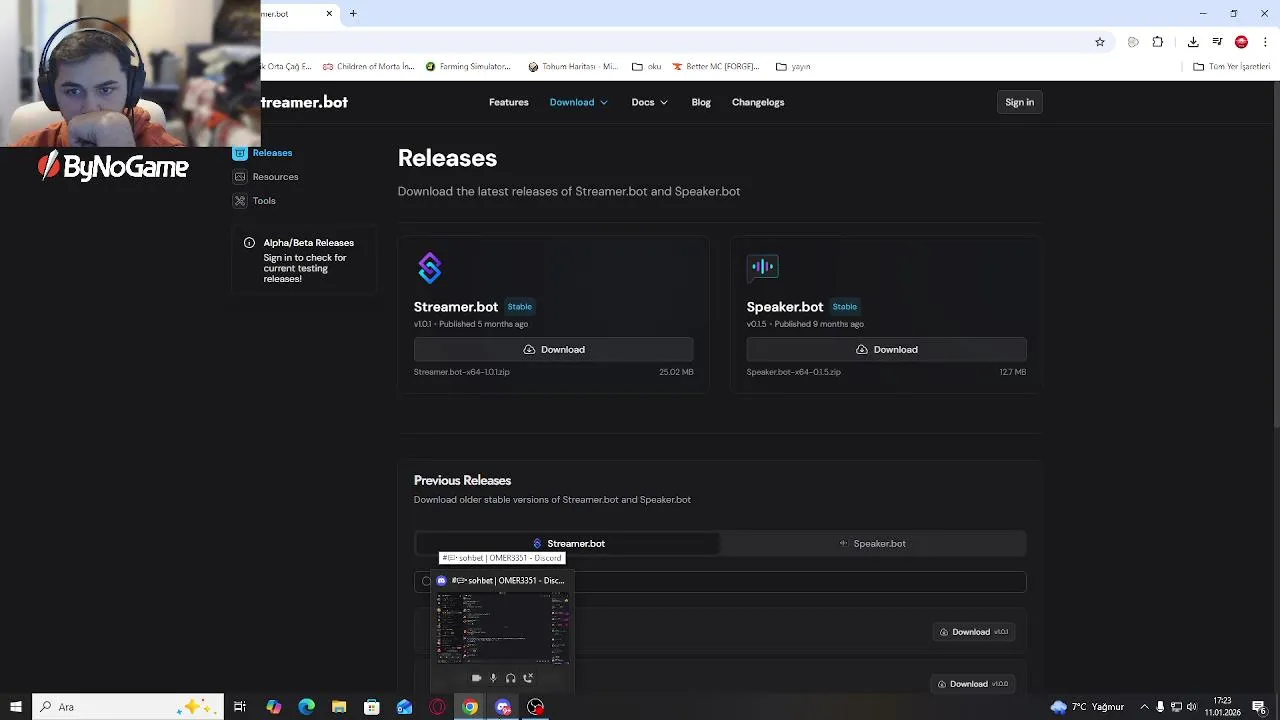Viewport: 1280px width, 720px height.
Task: Open File Explorer from taskbar
Action: 339,707
